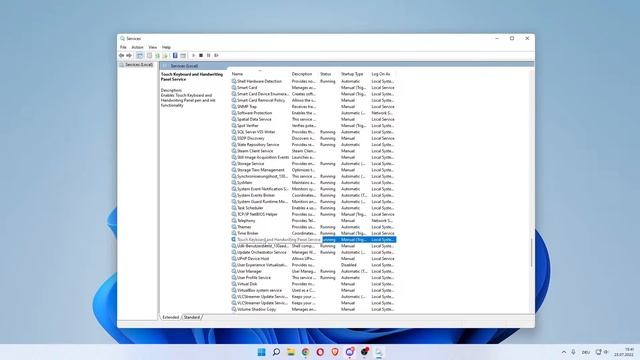Click the Forward arrow toolbar icon
This screenshot has width=640, height=360.
click(x=129, y=56)
